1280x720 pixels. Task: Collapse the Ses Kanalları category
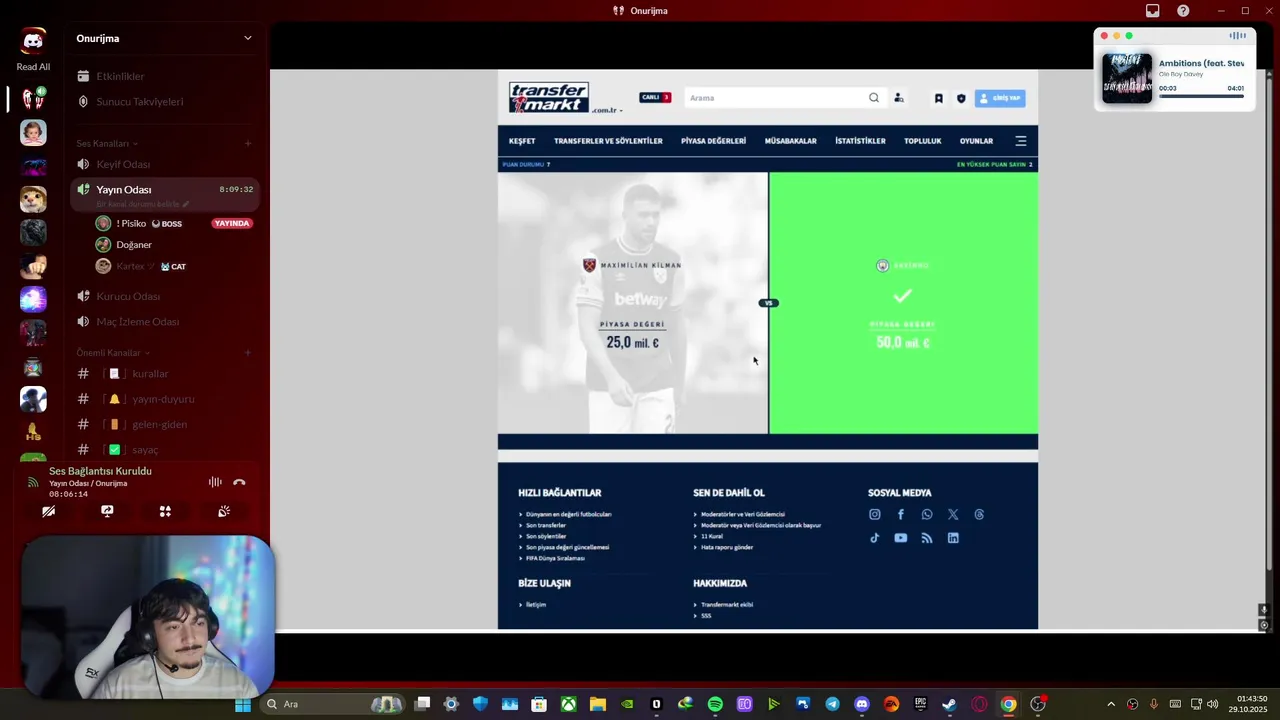[x=107, y=143]
